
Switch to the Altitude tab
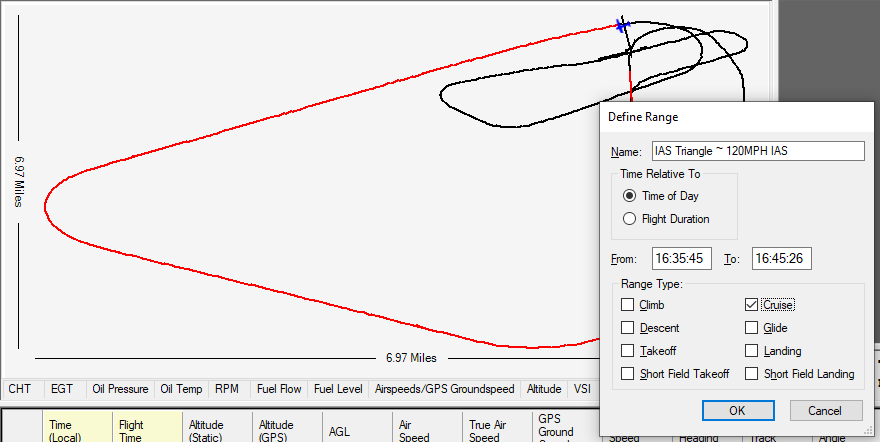click(544, 389)
